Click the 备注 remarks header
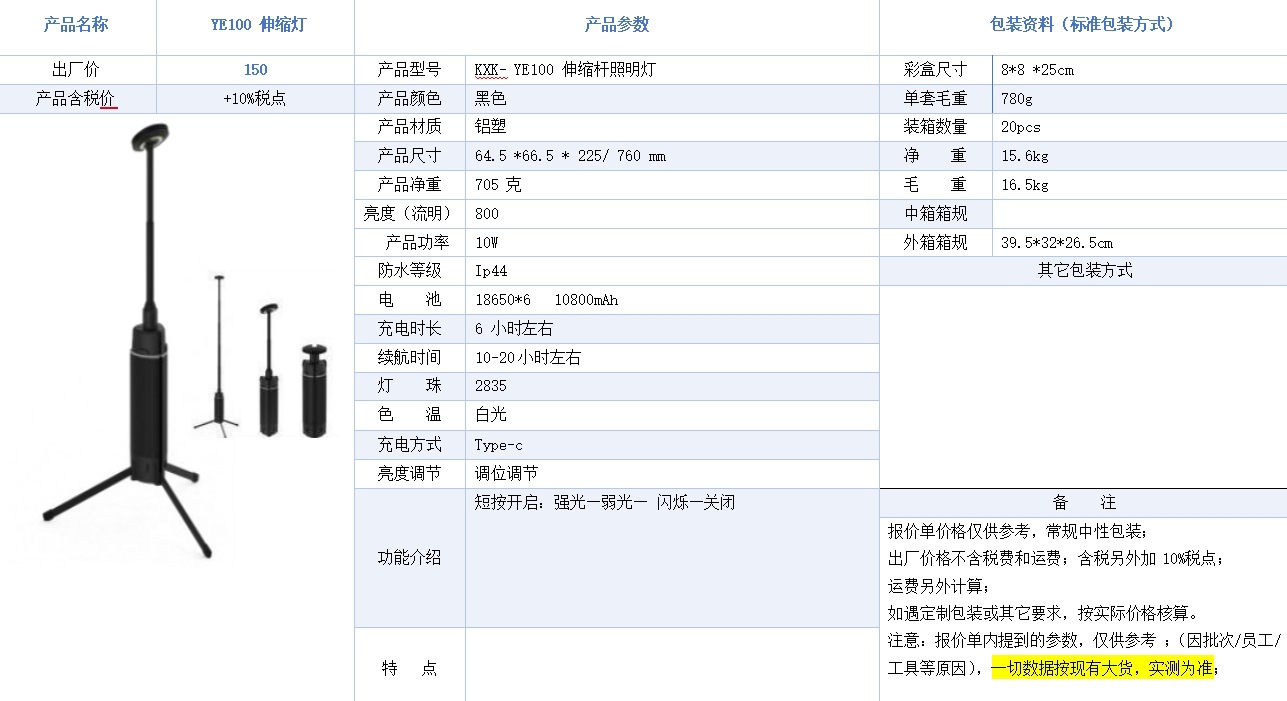1287x701 pixels. [1083, 502]
